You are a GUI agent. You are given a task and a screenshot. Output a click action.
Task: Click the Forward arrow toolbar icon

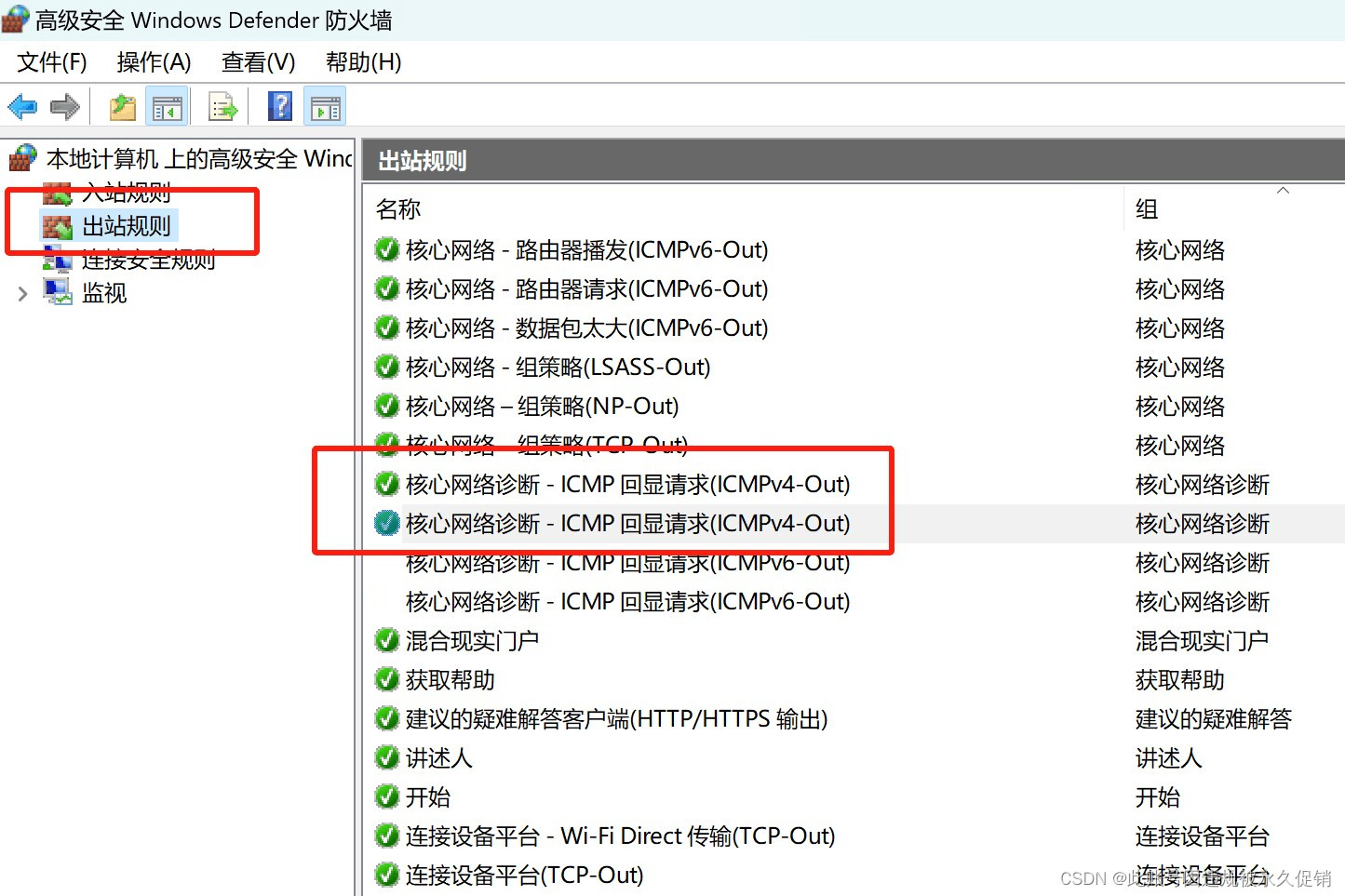pos(64,107)
